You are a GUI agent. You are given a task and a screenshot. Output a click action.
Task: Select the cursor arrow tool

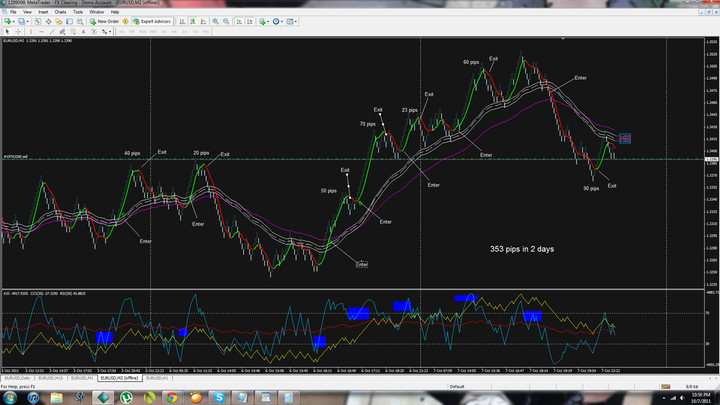[x=8, y=29]
